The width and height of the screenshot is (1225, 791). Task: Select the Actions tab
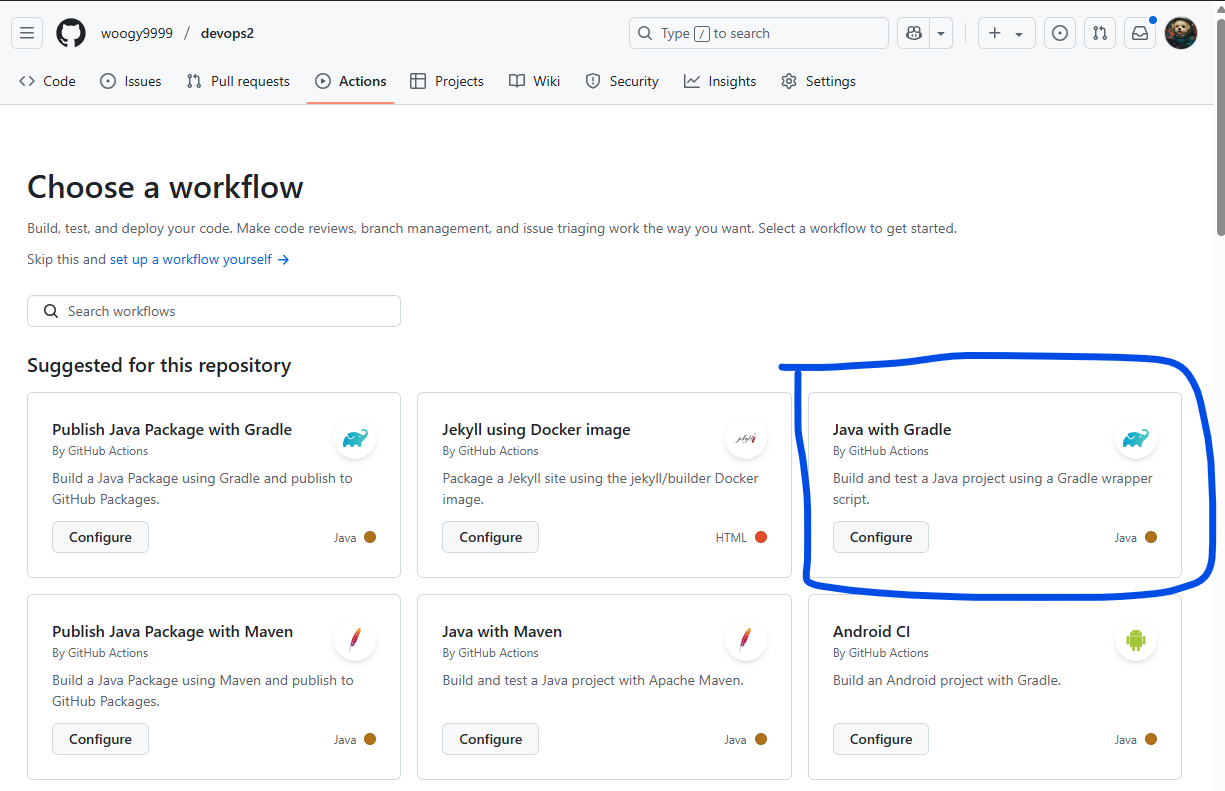click(351, 81)
